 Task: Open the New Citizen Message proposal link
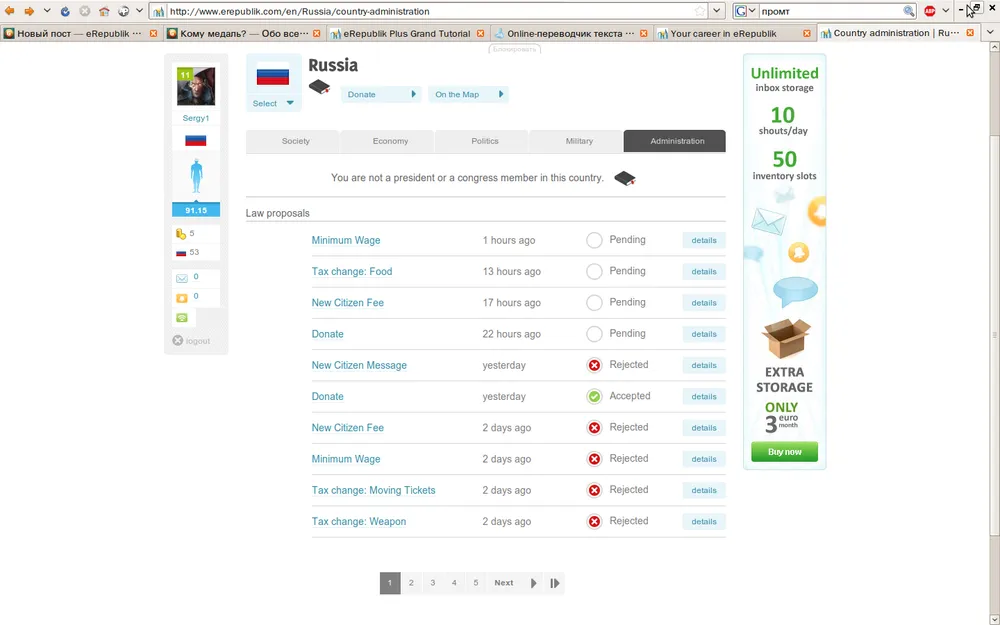pos(359,365)
